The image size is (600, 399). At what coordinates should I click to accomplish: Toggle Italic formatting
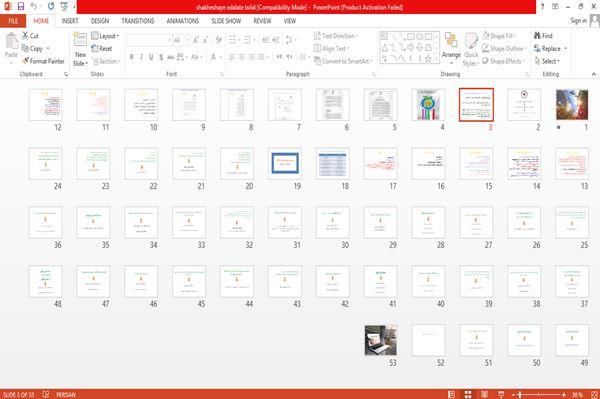141,57
